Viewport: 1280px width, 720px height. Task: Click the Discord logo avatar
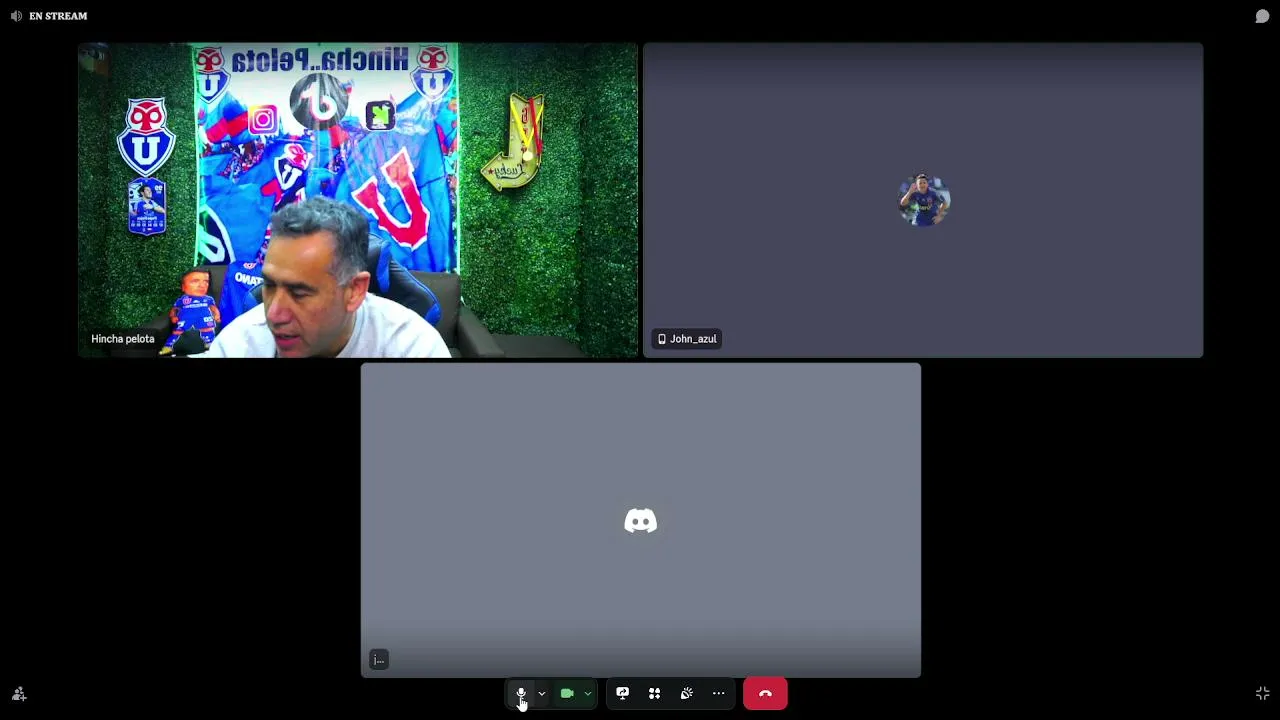(x=641, y=521)
